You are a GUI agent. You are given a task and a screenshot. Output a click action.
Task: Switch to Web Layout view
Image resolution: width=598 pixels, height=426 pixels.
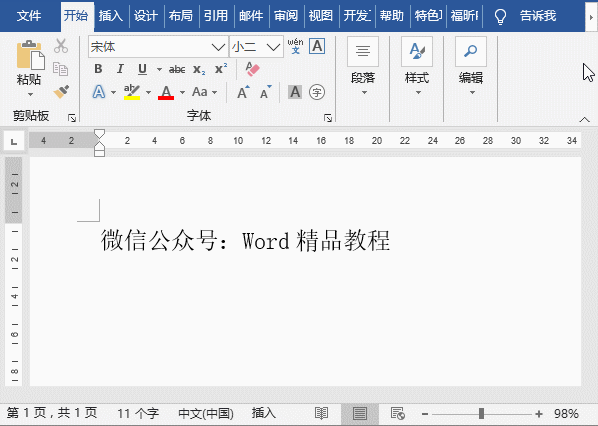click(398, 413)
